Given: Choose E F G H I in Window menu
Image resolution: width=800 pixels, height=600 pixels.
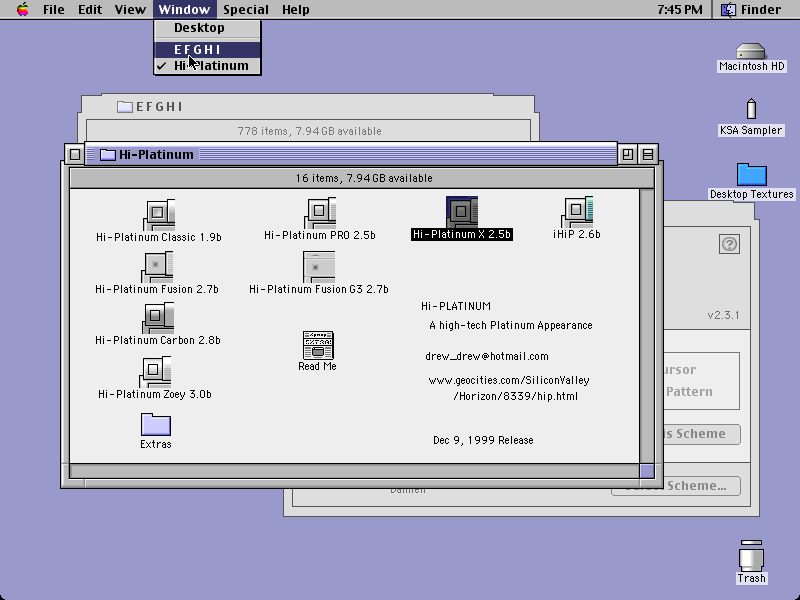Looking at the screenshot, I should point(207,49).
